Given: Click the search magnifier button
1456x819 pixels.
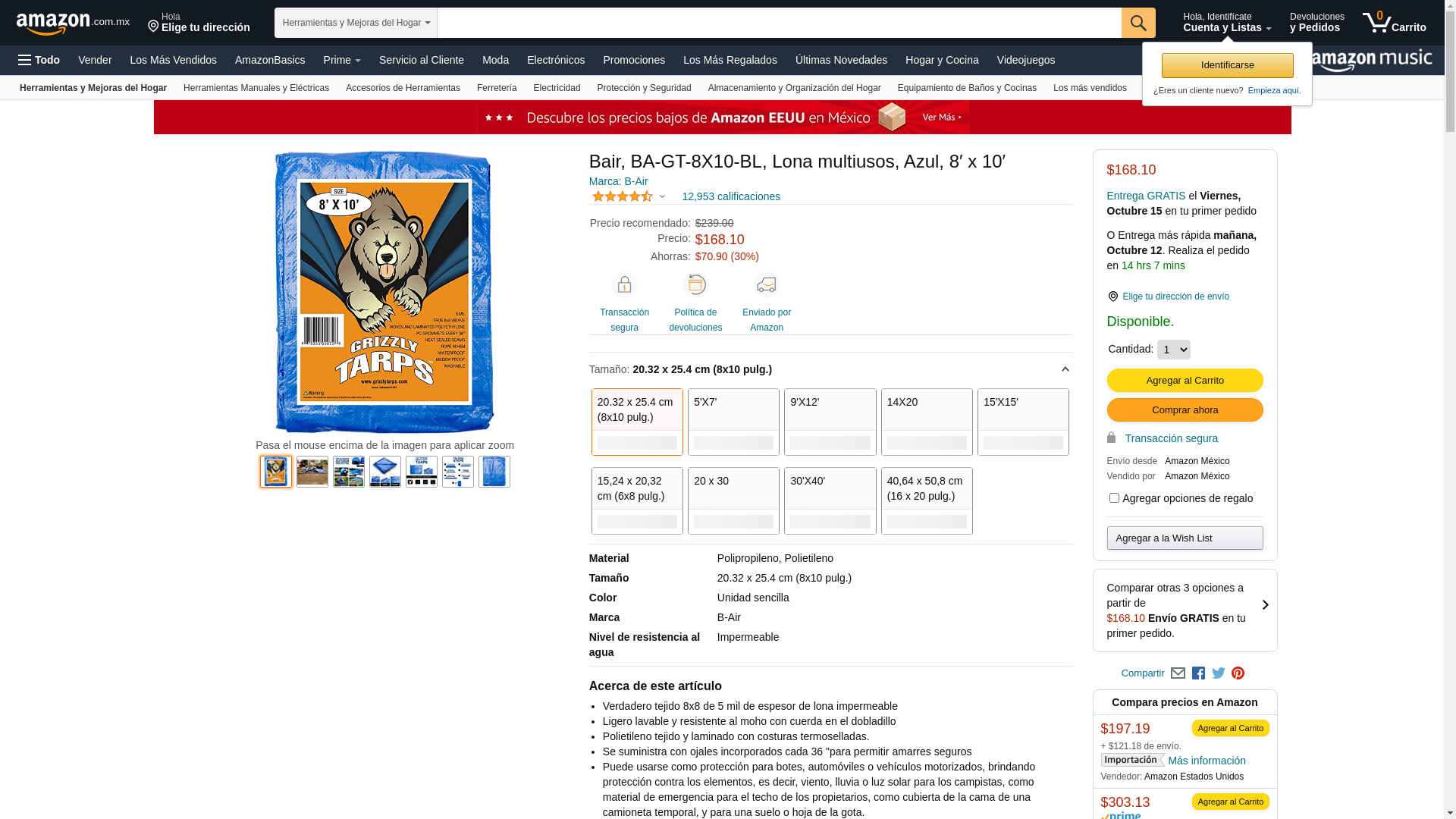Looking at the screenshot, I should (x=1138, y=23).
